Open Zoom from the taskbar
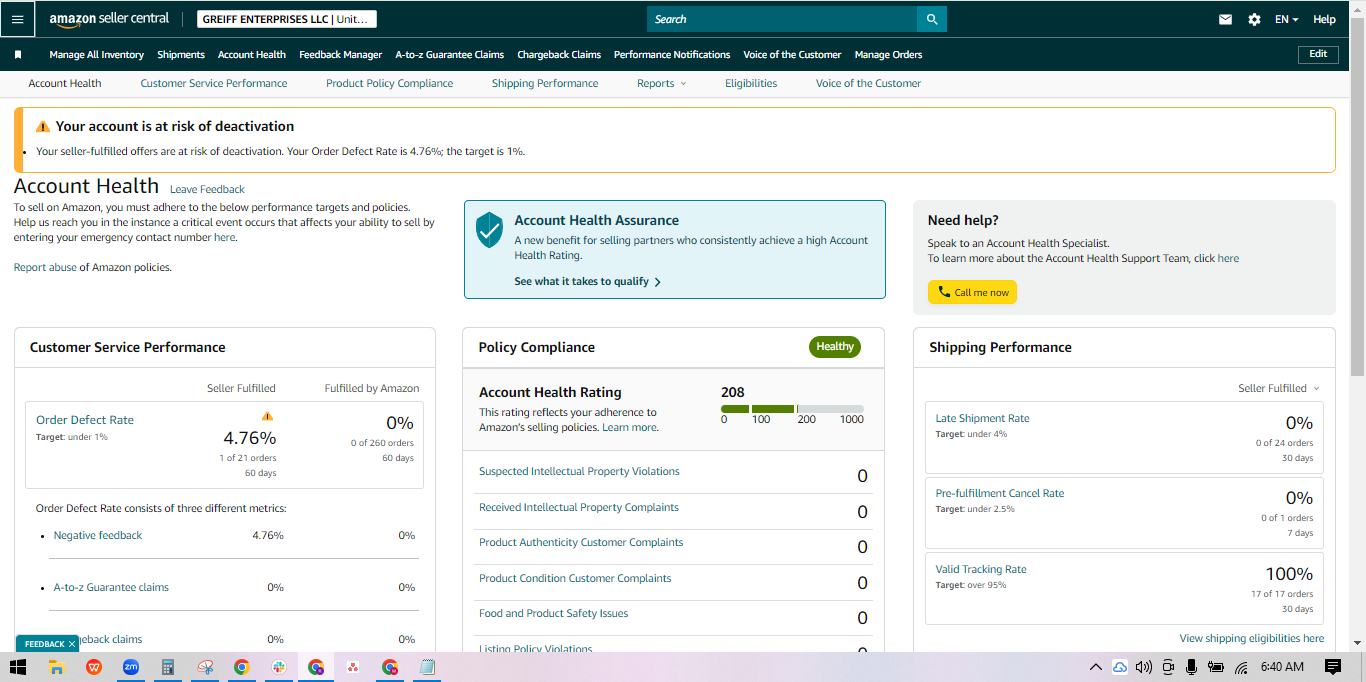Screen dimensions: 1366x682 point(130,667)
